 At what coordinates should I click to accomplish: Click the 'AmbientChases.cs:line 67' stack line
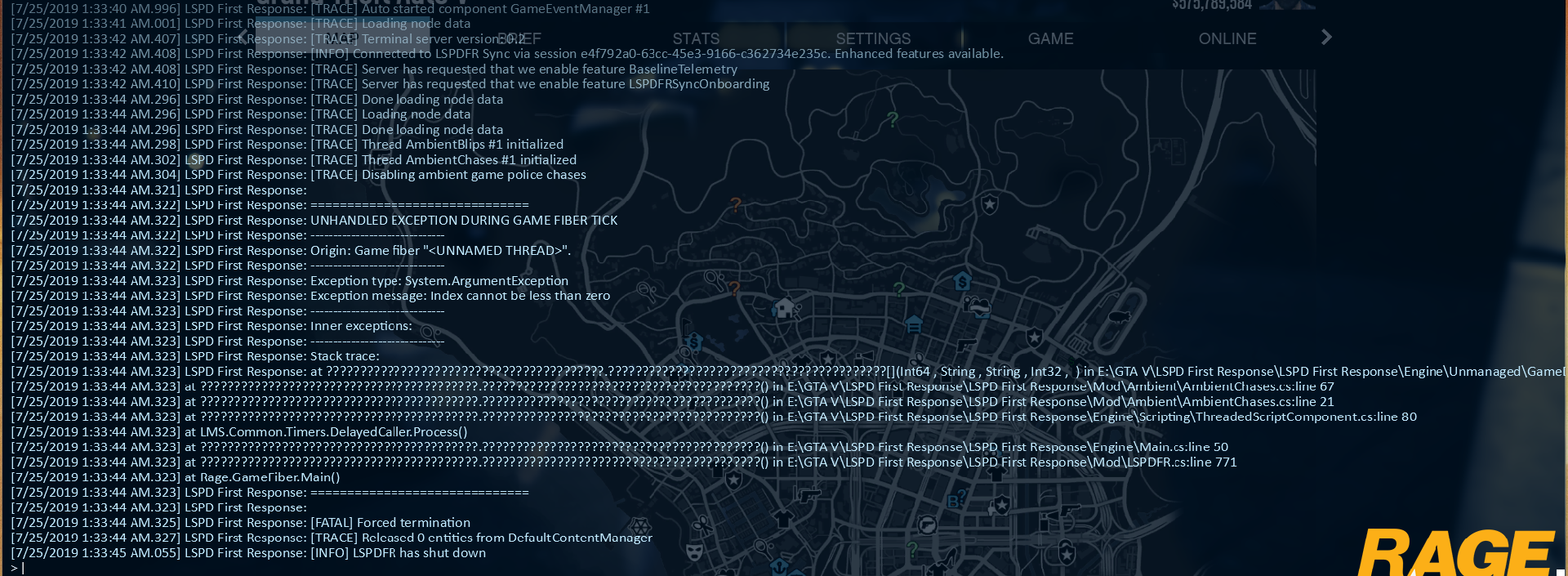[673, 386]
